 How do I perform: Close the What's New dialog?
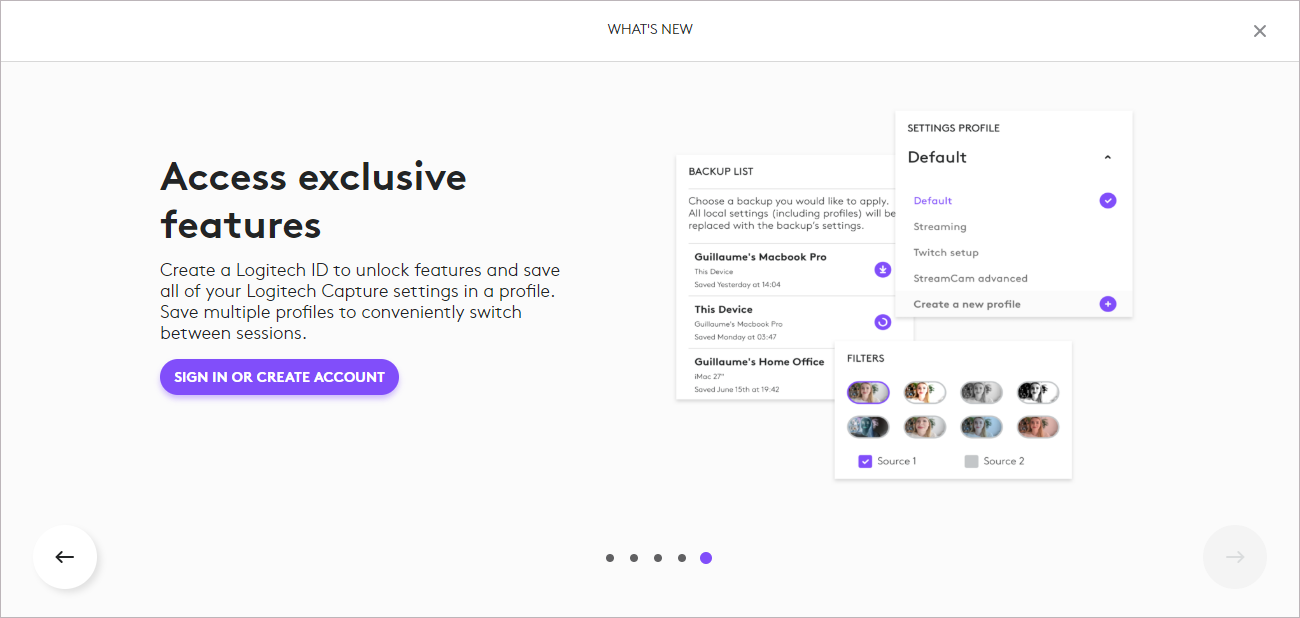[x=1260, y=31]
